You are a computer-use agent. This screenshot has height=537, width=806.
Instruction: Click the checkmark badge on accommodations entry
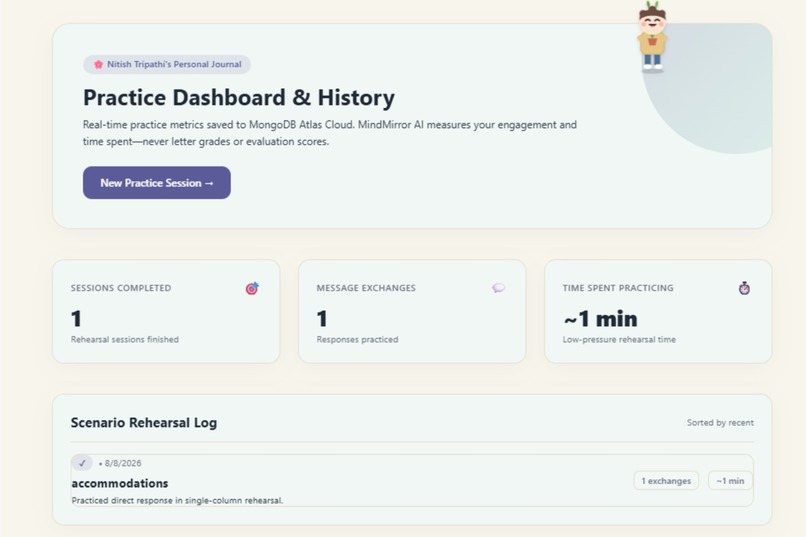click(82, 463)
